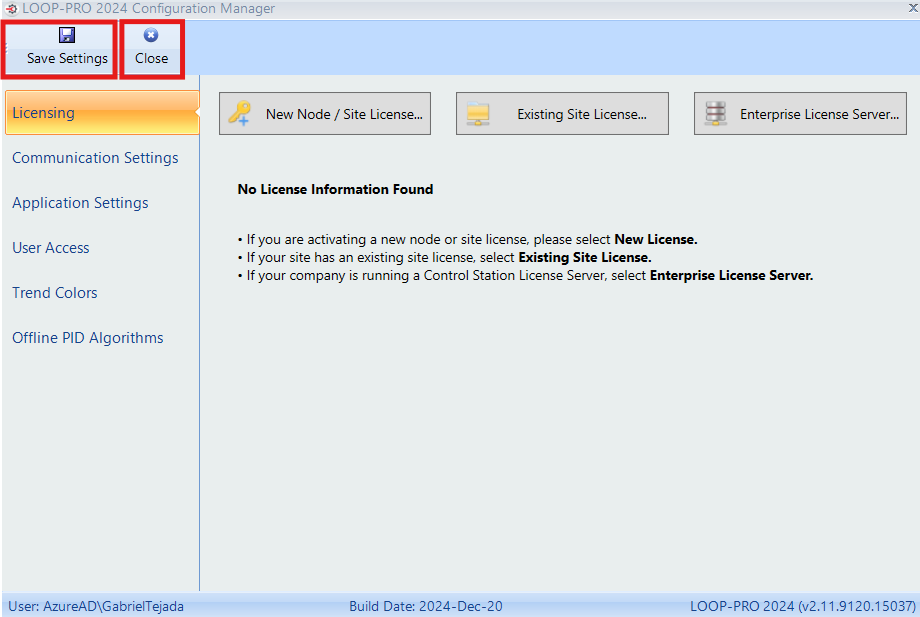The height and width of the screenshot is (617, 920).
Task: Select Offline PID Algorithms section
Action: (x=88, y=338)
